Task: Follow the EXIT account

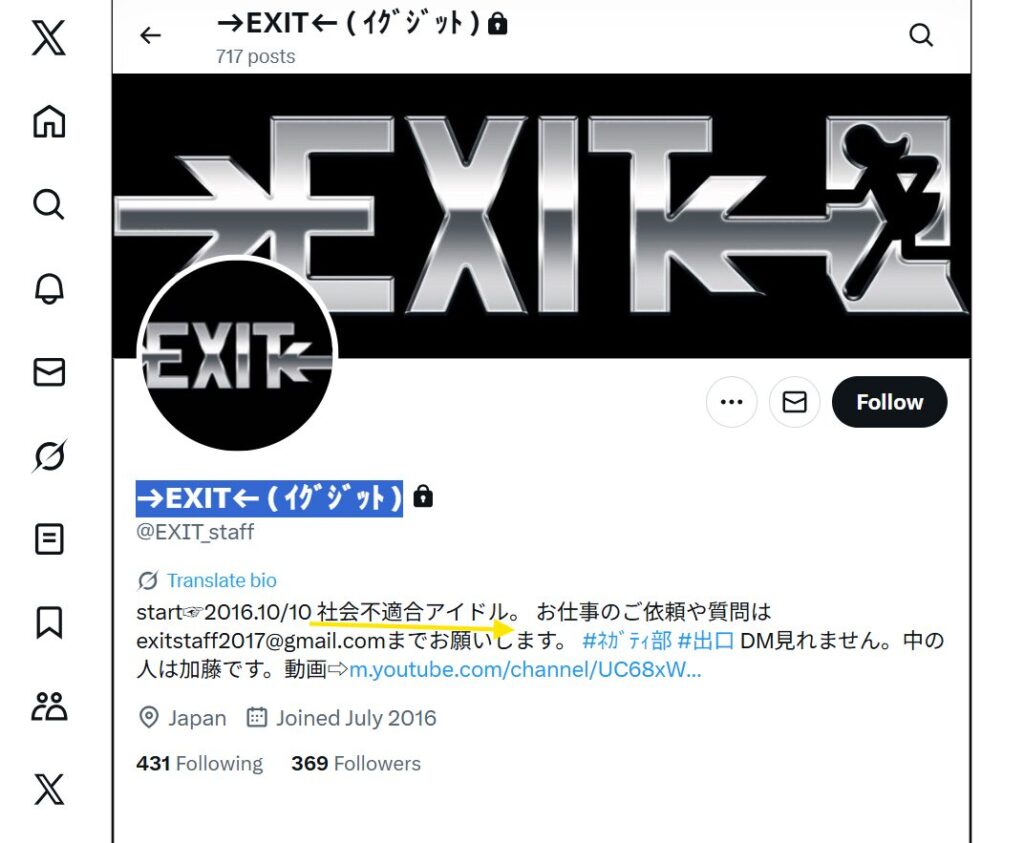Action: click(x=889, y=402)
